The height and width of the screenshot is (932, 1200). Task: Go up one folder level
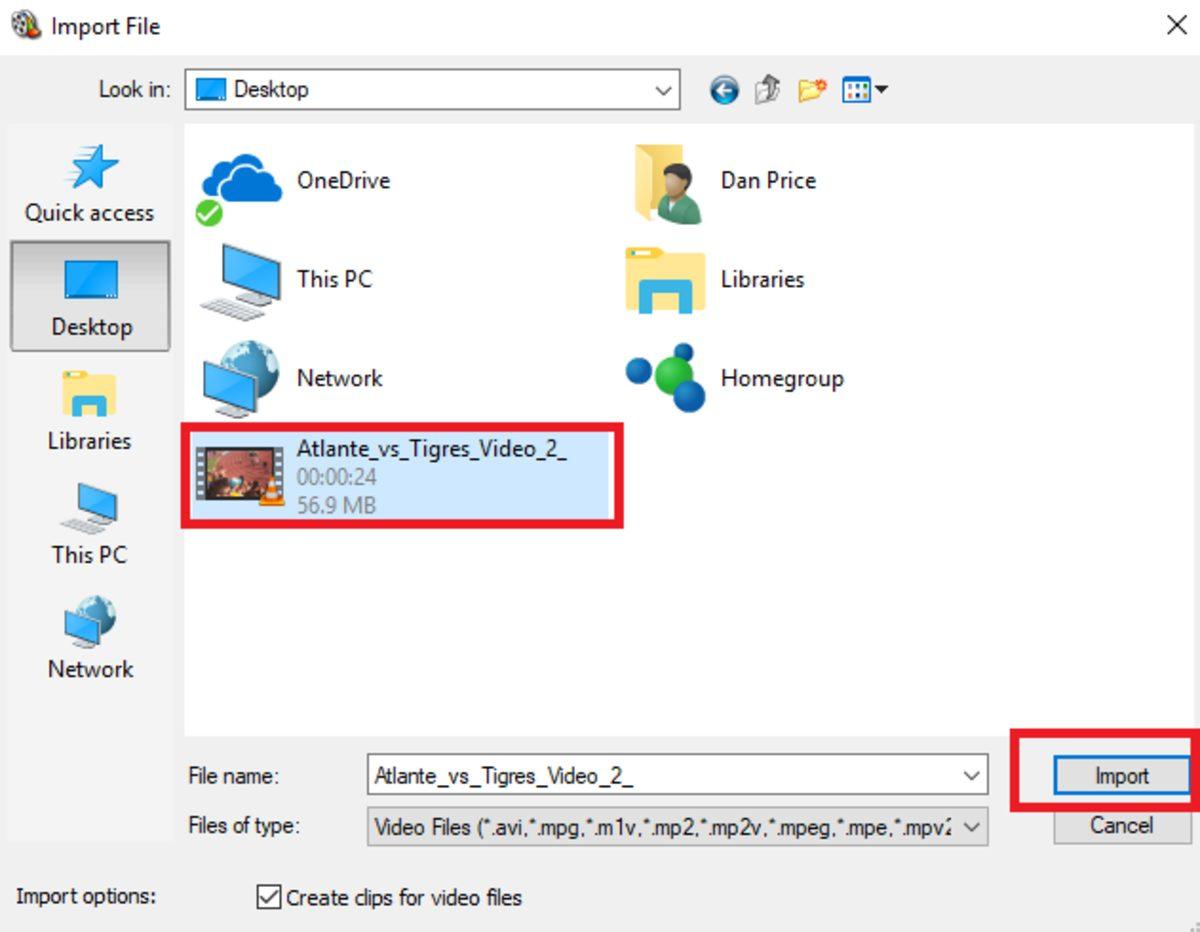coord(767,91)
